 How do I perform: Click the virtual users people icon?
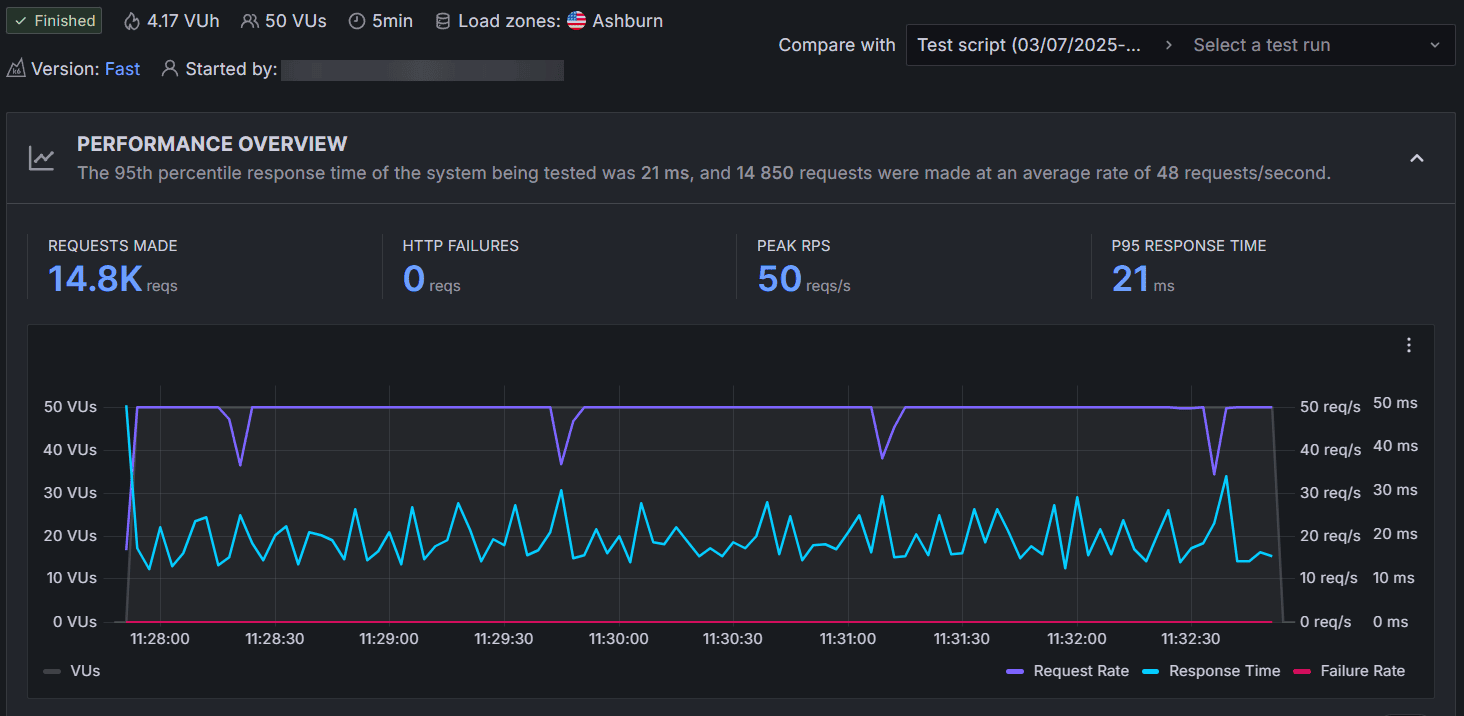tap(250, 21)
